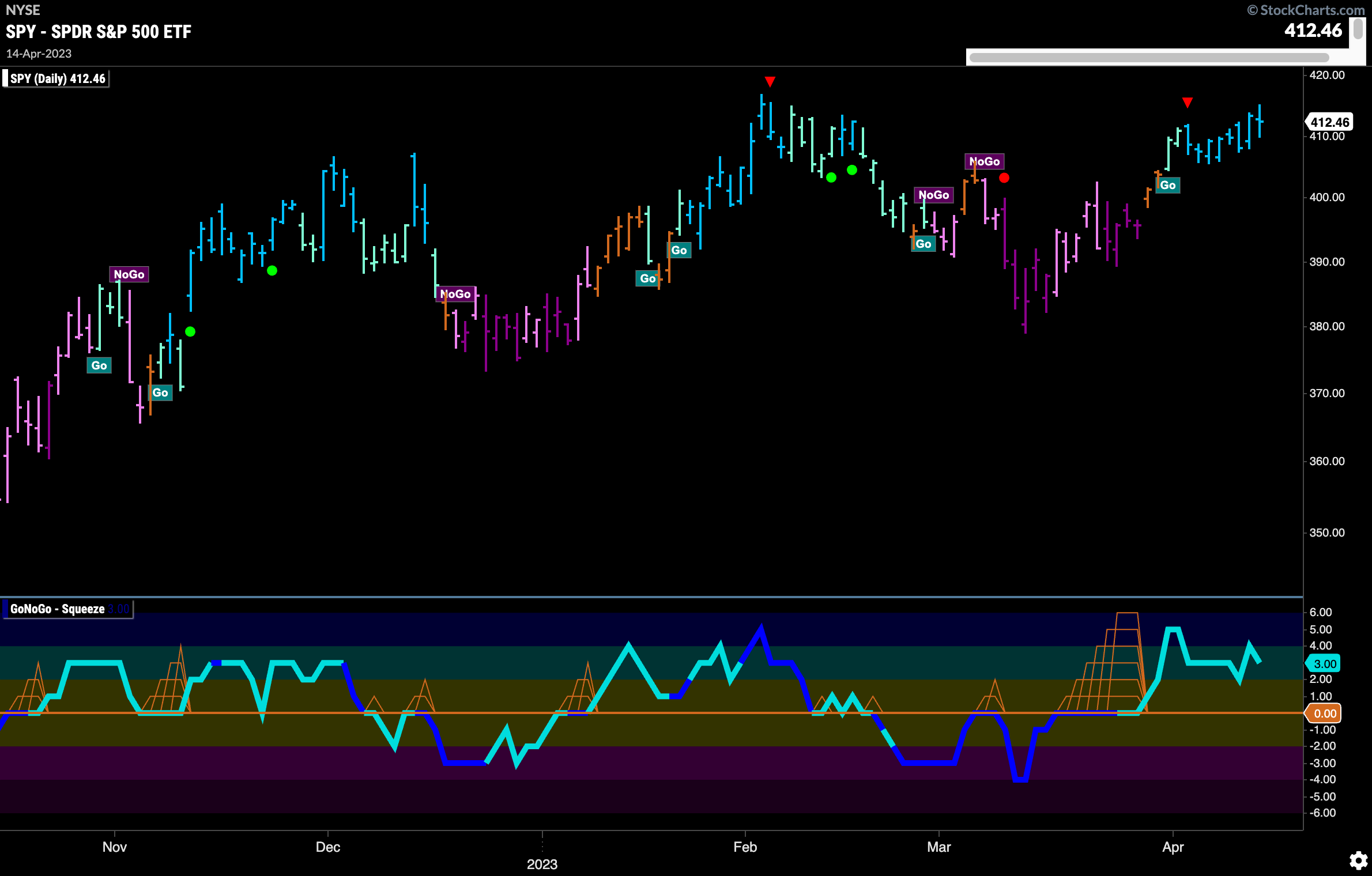Click the NoGo label in early March
Image resolution: width=1372 pixels, height=876 pixels.
[x=984, y=161]
